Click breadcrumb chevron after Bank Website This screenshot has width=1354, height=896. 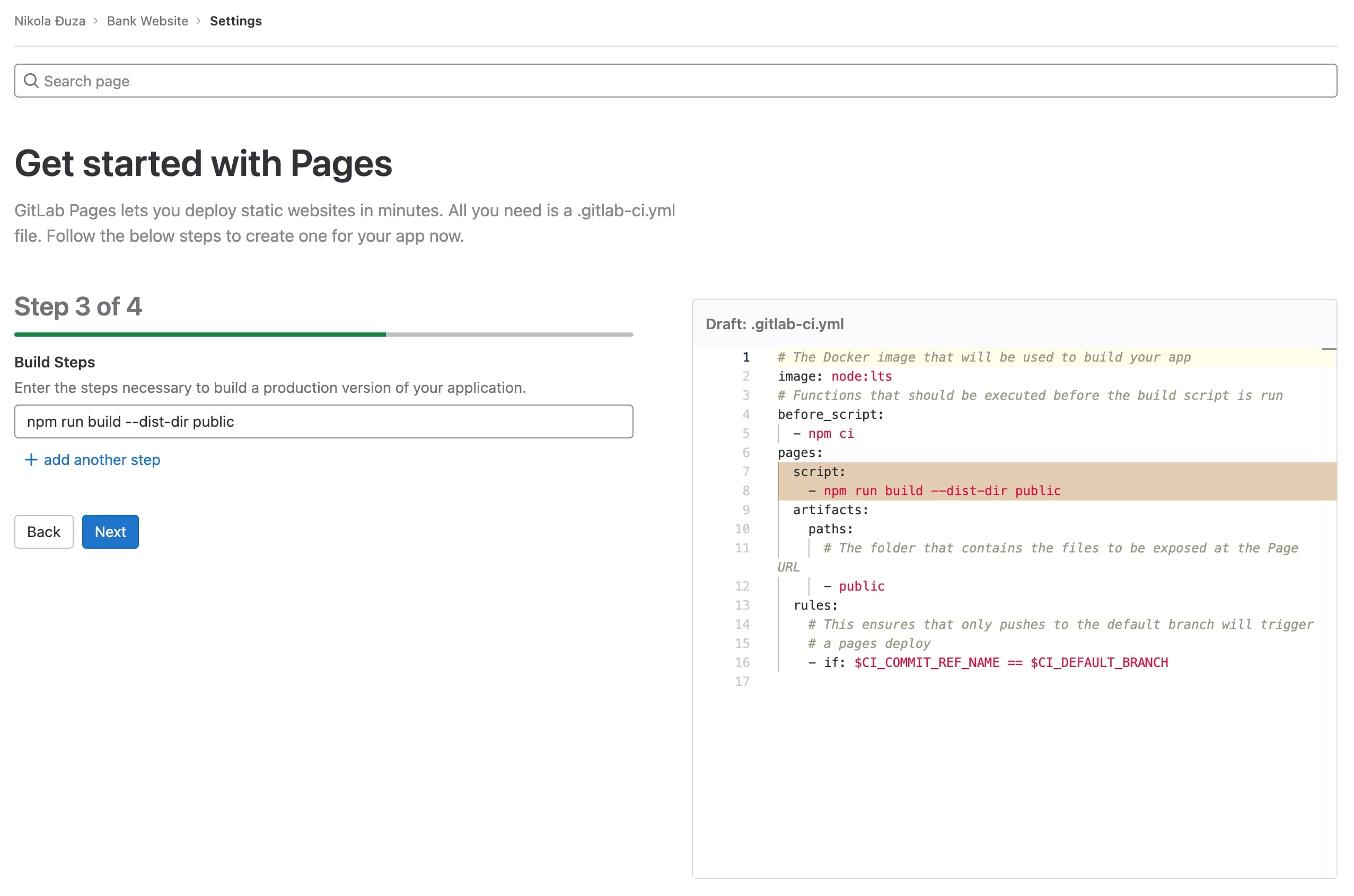tap(198, 21)
